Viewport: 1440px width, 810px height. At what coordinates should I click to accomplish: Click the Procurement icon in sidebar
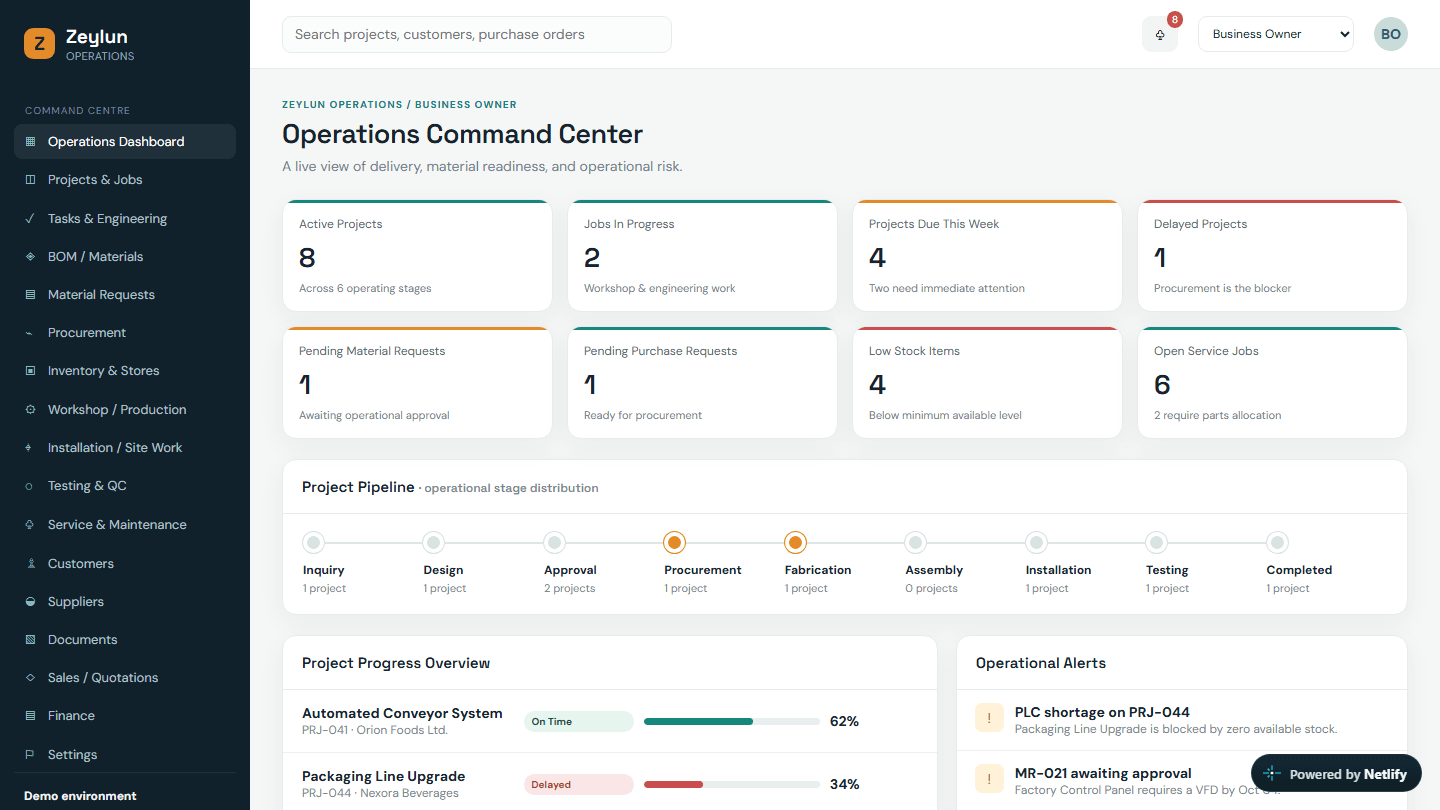[x=29, y=333]
